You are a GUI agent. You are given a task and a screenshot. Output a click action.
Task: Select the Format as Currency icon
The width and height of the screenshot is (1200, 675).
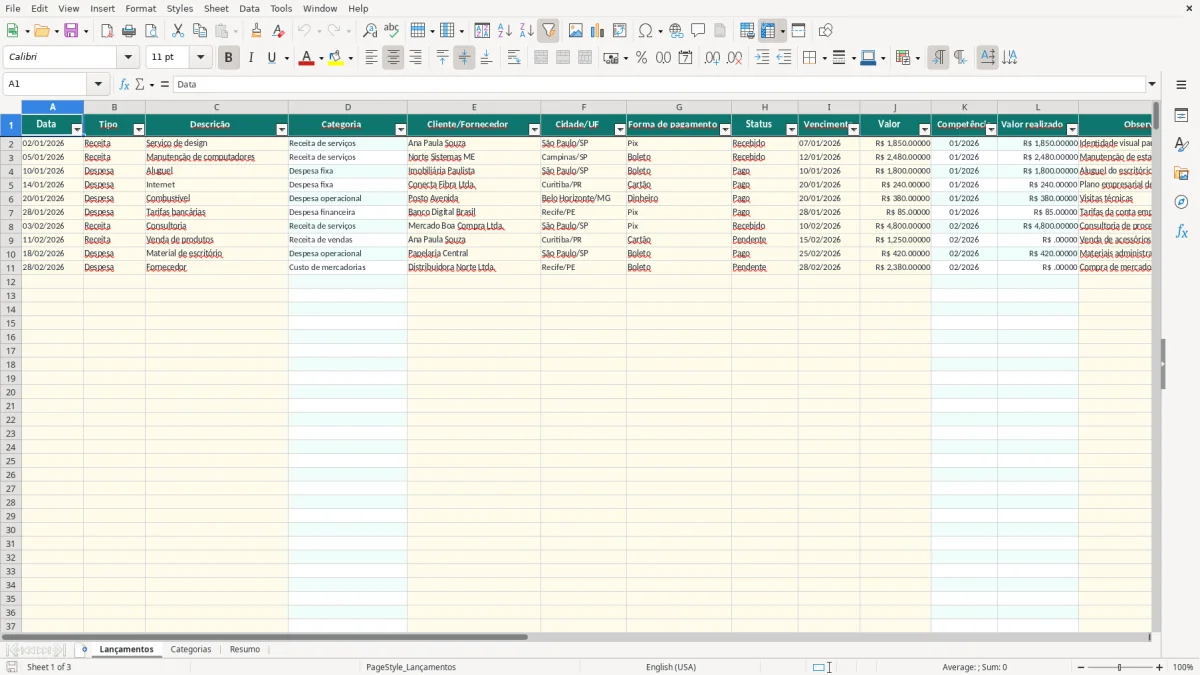point(611,58)
